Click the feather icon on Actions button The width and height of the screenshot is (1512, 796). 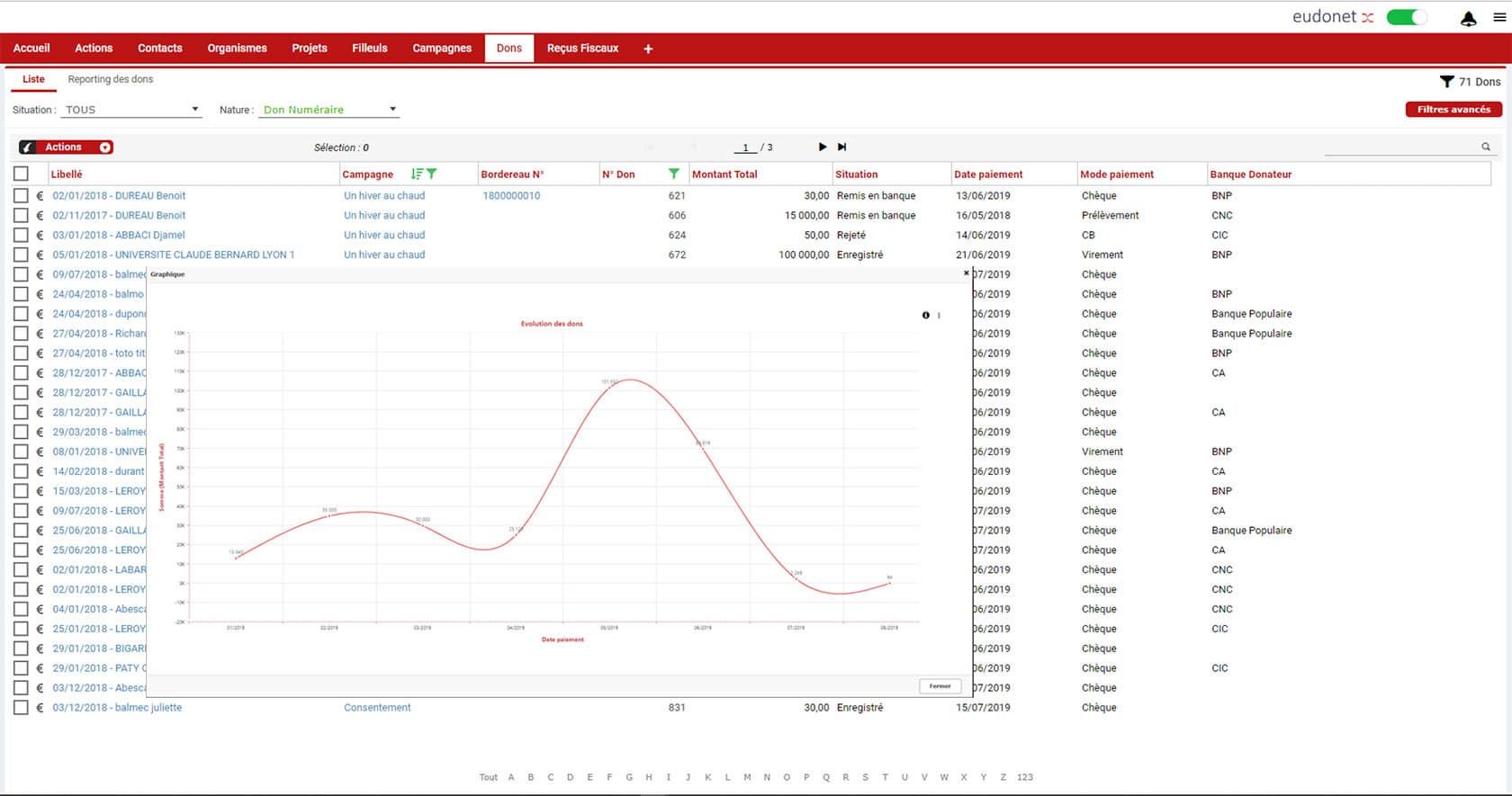click(x=28, y=148)
